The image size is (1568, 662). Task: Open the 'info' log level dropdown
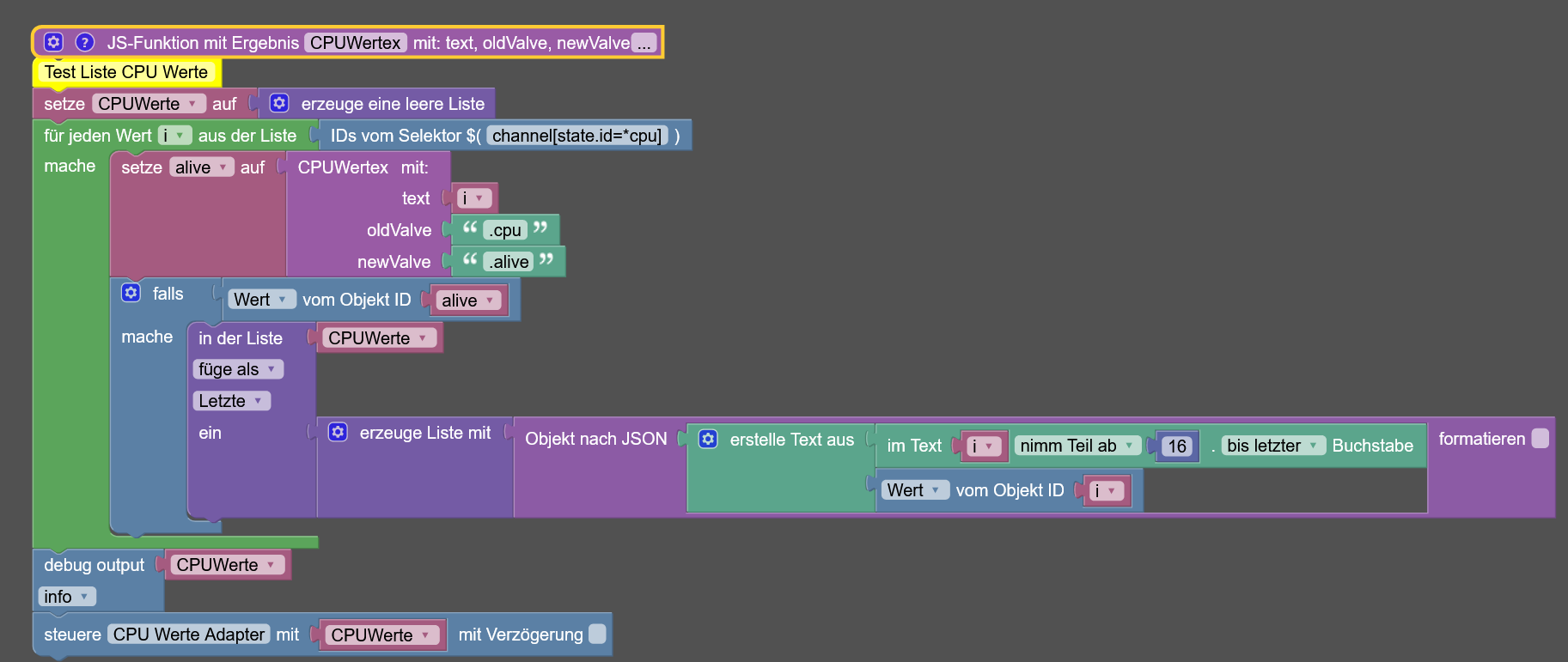pos(66,597)
